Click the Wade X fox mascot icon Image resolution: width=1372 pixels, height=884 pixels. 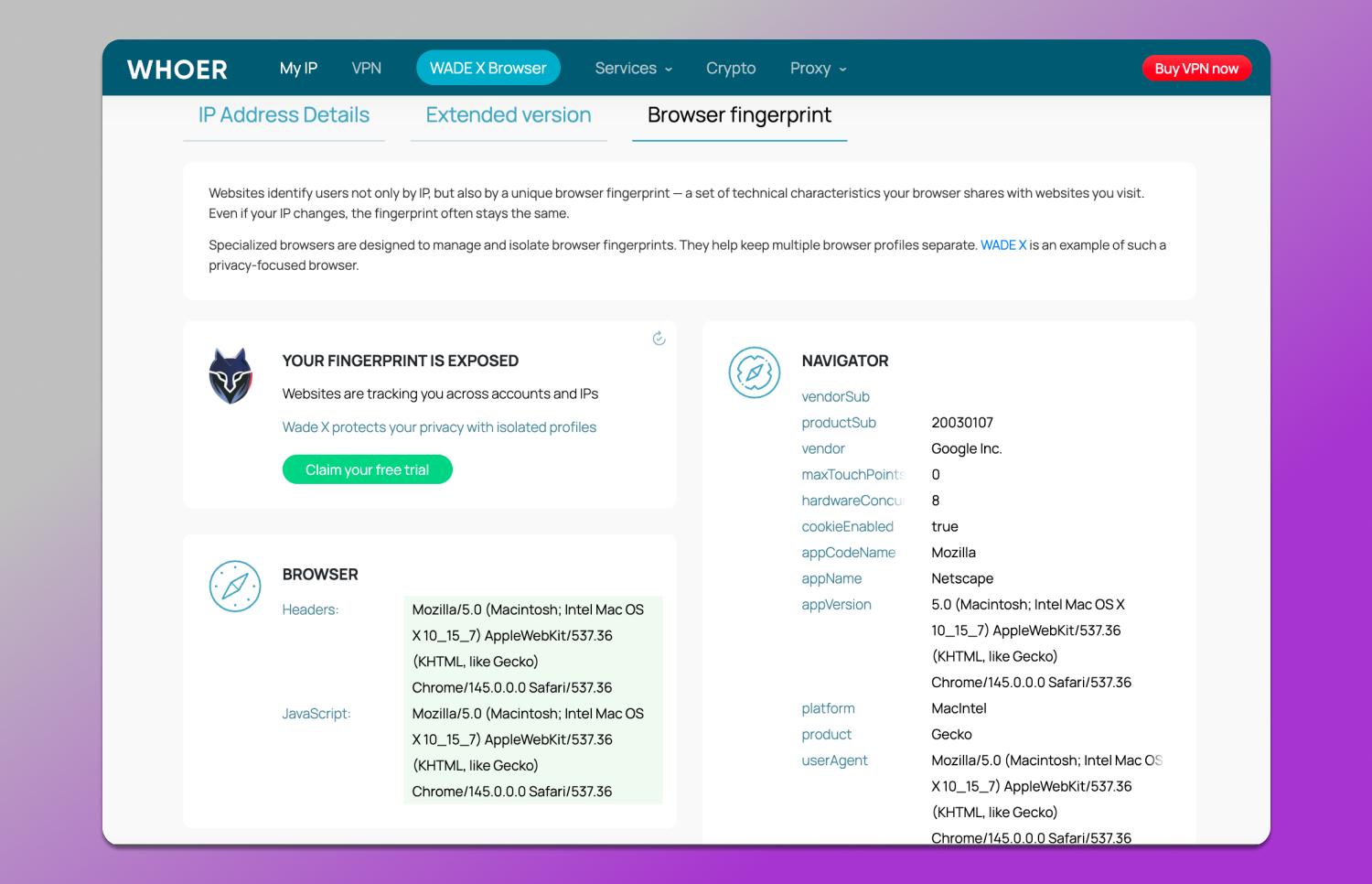(x=230, y=376)
